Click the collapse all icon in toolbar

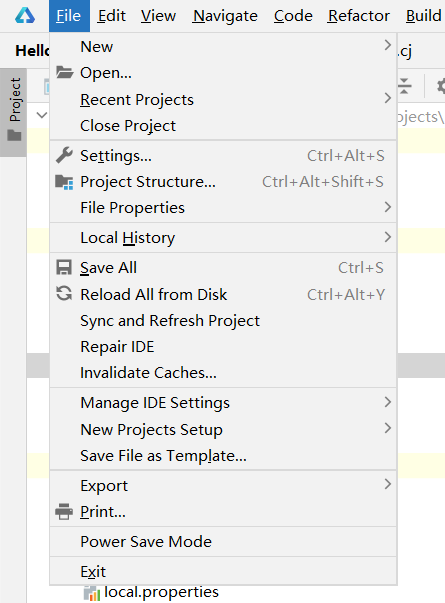(x=404, y=86)
